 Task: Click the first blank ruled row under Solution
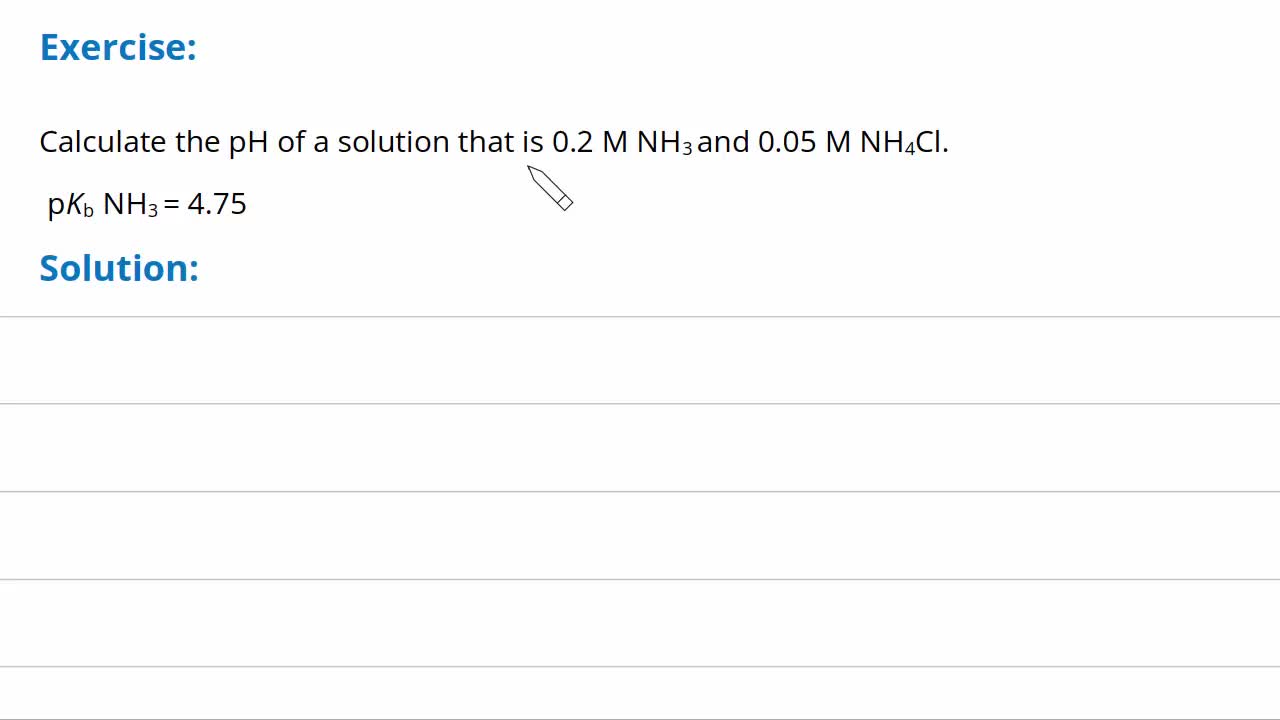tap(640, 361)
